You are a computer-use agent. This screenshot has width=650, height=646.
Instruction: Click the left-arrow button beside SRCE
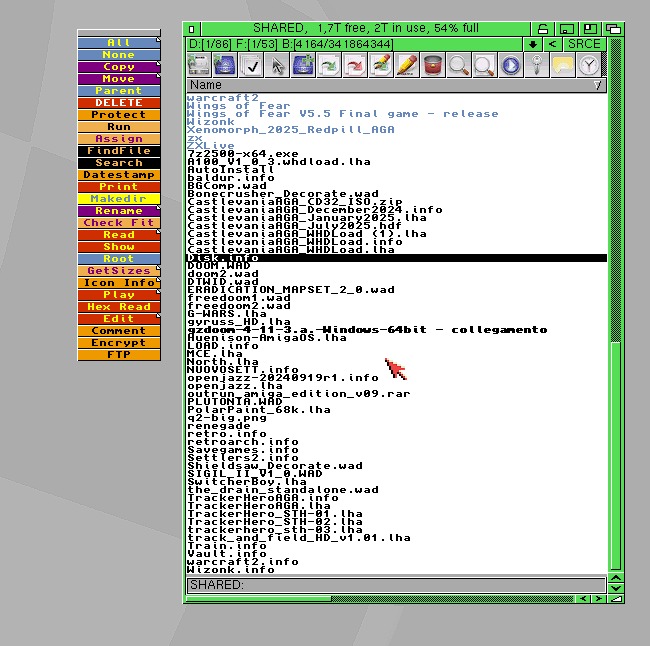click(x=551, y=44)
